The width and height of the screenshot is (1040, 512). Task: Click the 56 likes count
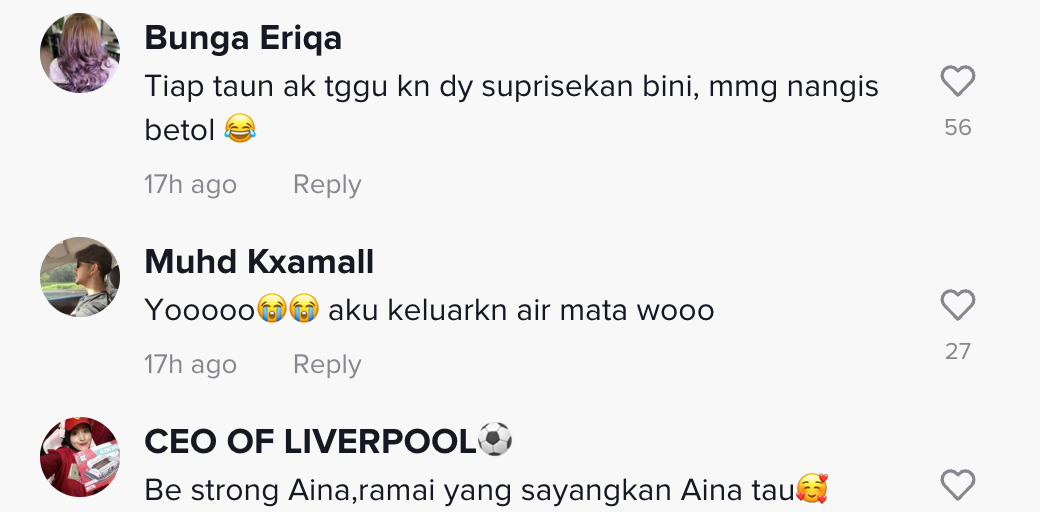[x=958, y=127]
